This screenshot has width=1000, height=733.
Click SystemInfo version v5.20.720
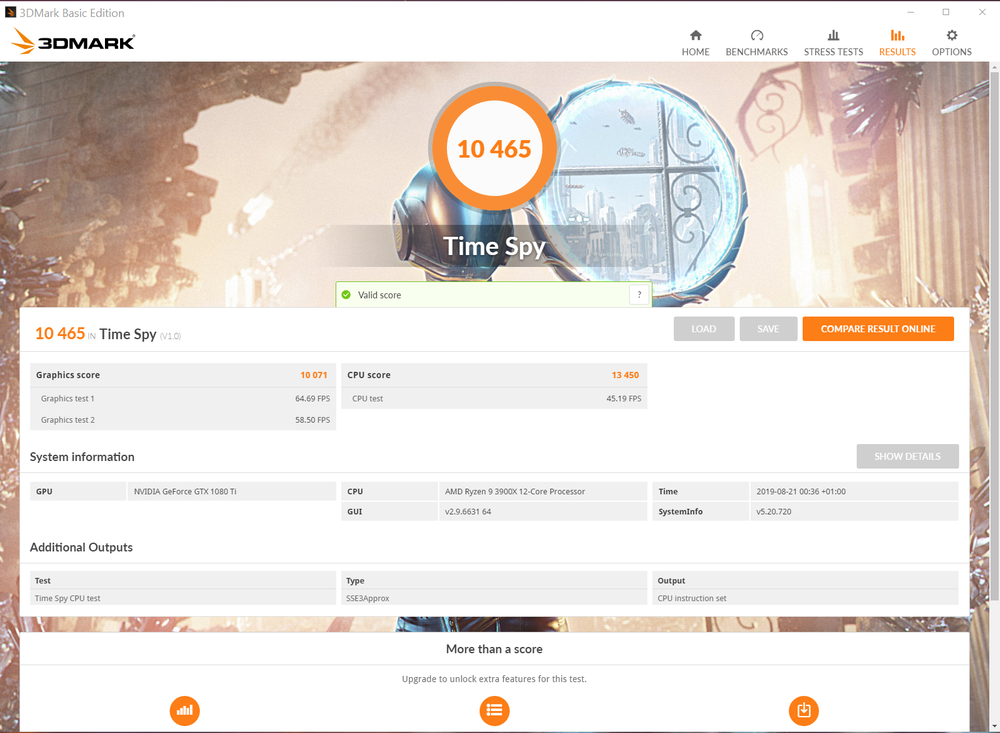pos(774,512)
